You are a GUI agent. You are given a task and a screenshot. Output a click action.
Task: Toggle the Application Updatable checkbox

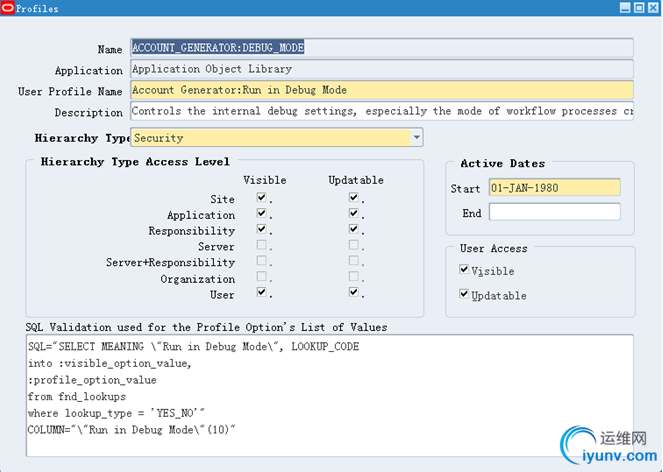pos(353,214)
